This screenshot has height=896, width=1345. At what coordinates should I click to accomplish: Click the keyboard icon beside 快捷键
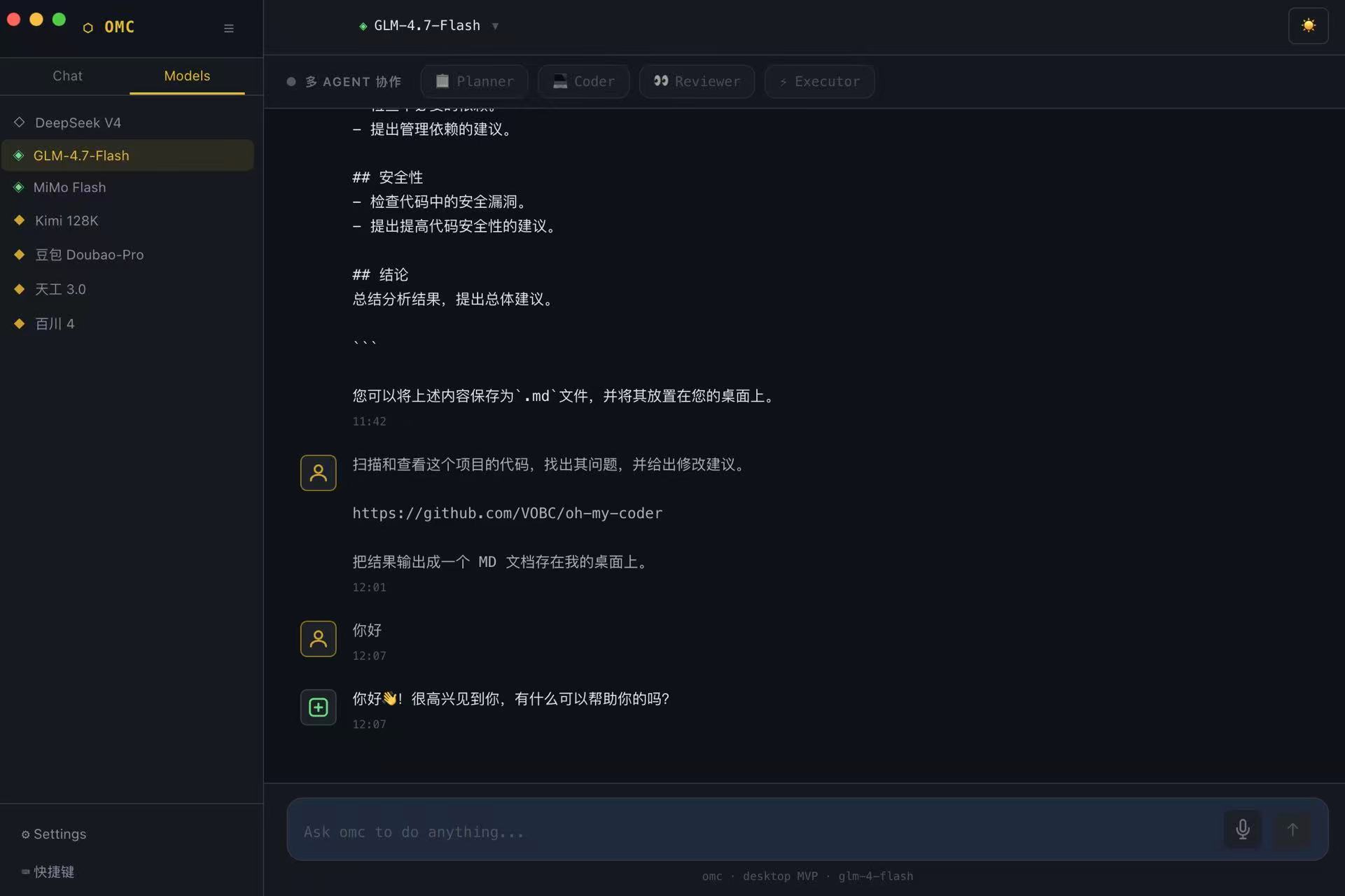[x=26, y=871]
